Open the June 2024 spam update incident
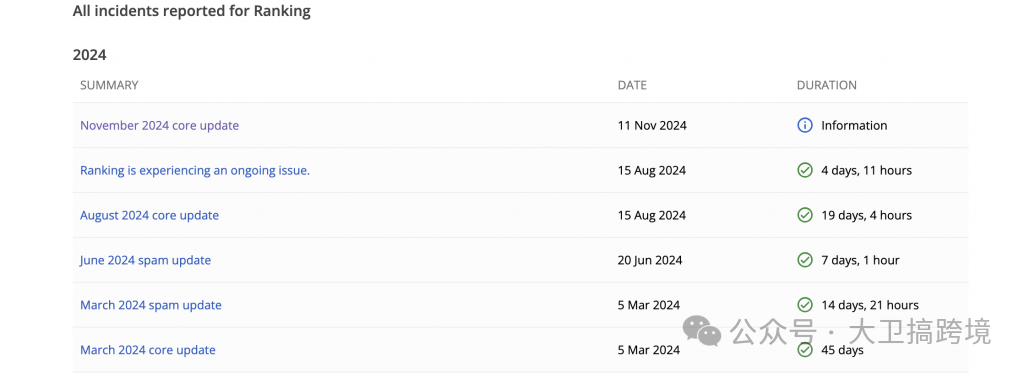This screenshot has width=1024, height=373. click(145, 260)
